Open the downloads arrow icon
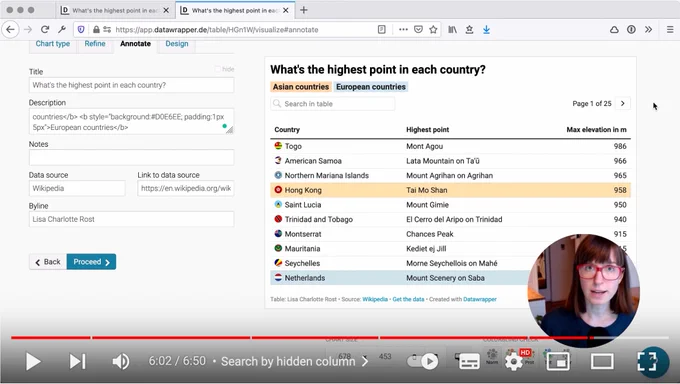The image size is (680, 384). tap(486, 30)
